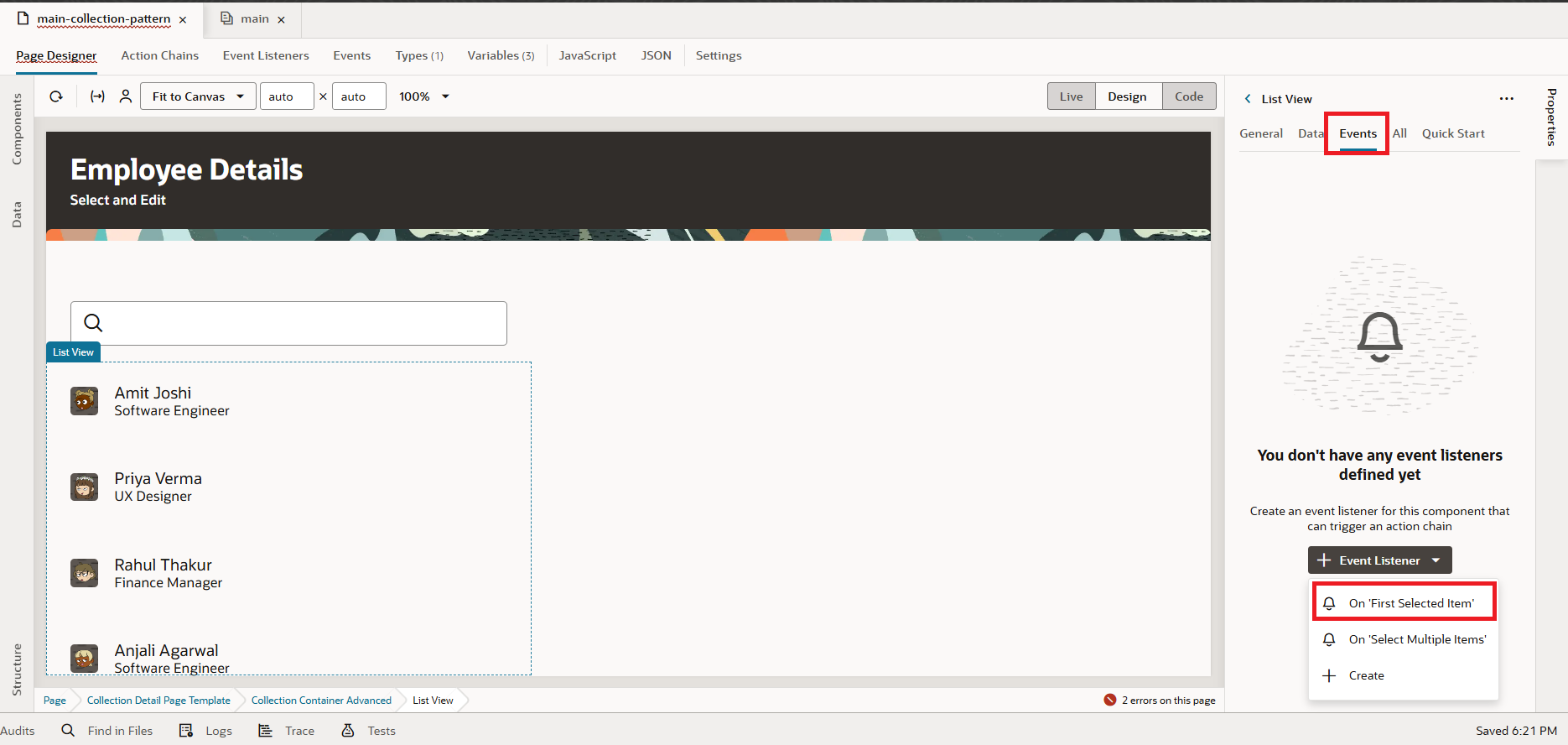This screenshot has height=745, width=1568.
Task: Click the canvas width auto field
Action: pos(287,96)
